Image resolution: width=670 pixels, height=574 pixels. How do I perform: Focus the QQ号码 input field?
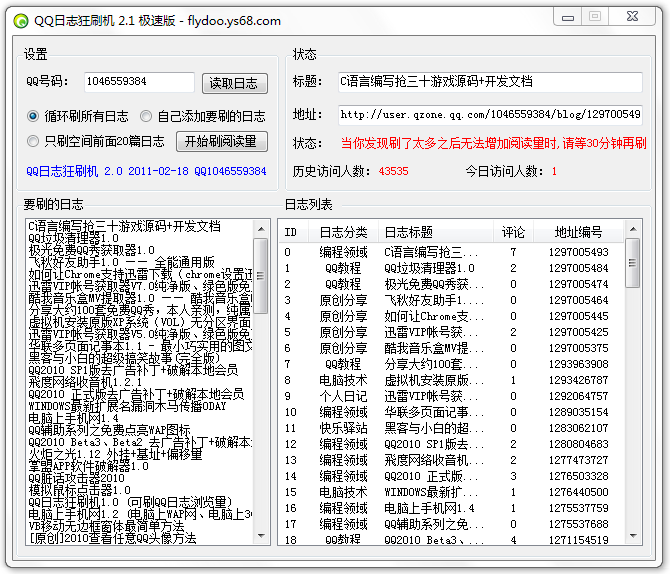[139, 82]
